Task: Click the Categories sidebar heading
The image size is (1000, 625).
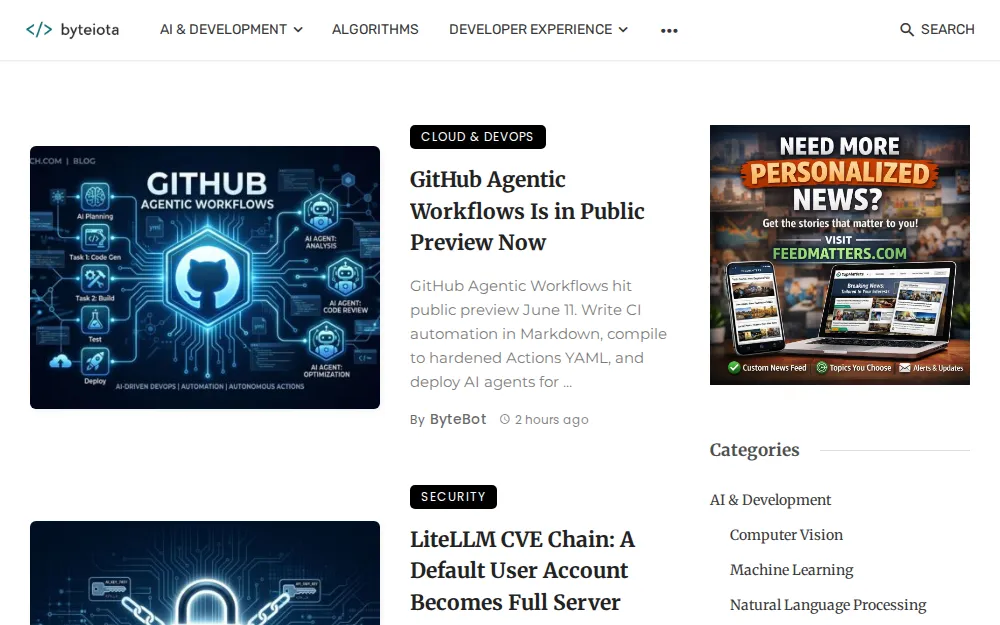Action: (754, 450)
